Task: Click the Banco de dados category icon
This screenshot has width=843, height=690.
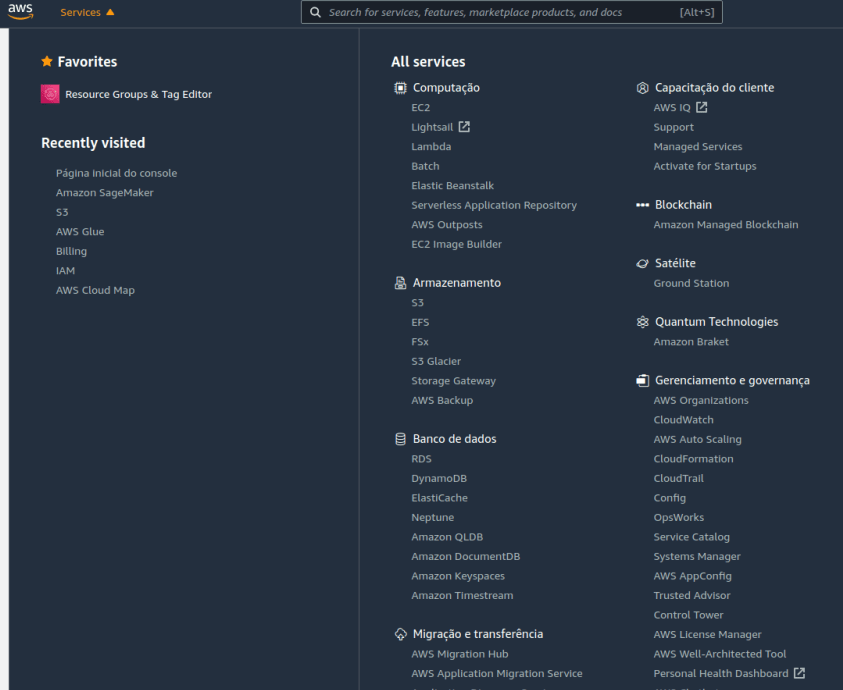Action: [x=400, y=439]
